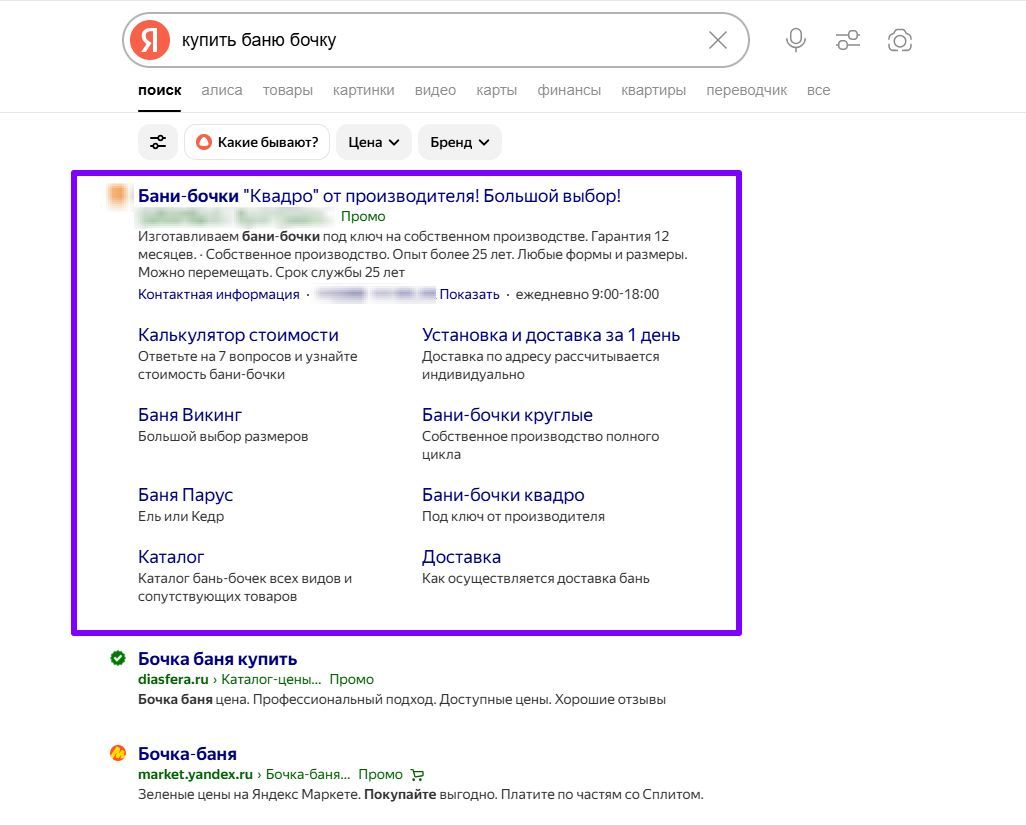Screen dimensions: 1026x825
Task: Open "Баня Викинг" sitelink
Action: tap(190, 415)
